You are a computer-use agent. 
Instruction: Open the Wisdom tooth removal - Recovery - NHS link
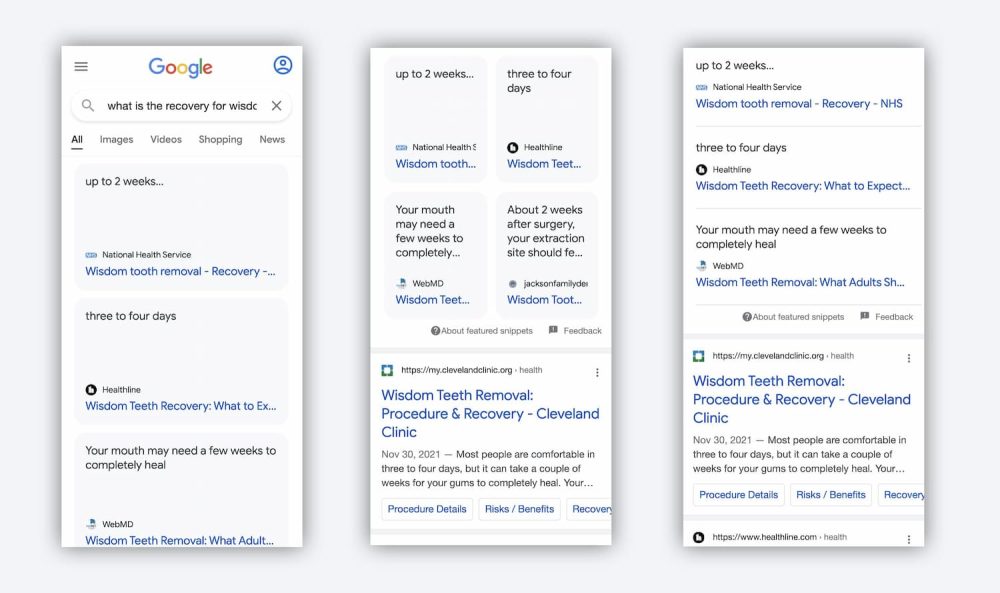pyautogui.click(x=801, y=103)
